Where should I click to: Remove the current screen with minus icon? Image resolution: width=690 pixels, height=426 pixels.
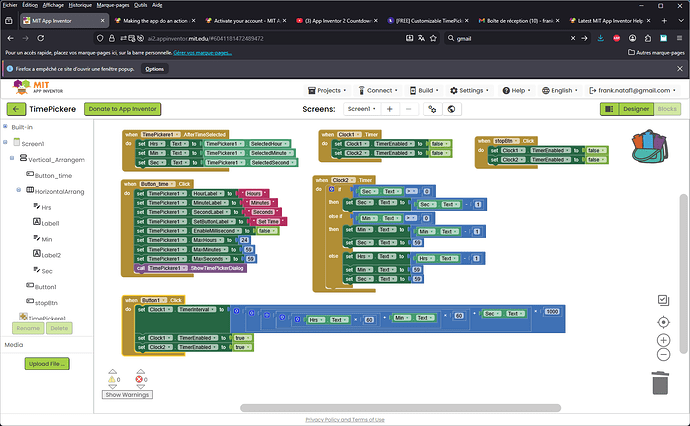click(x=411, y=109)
